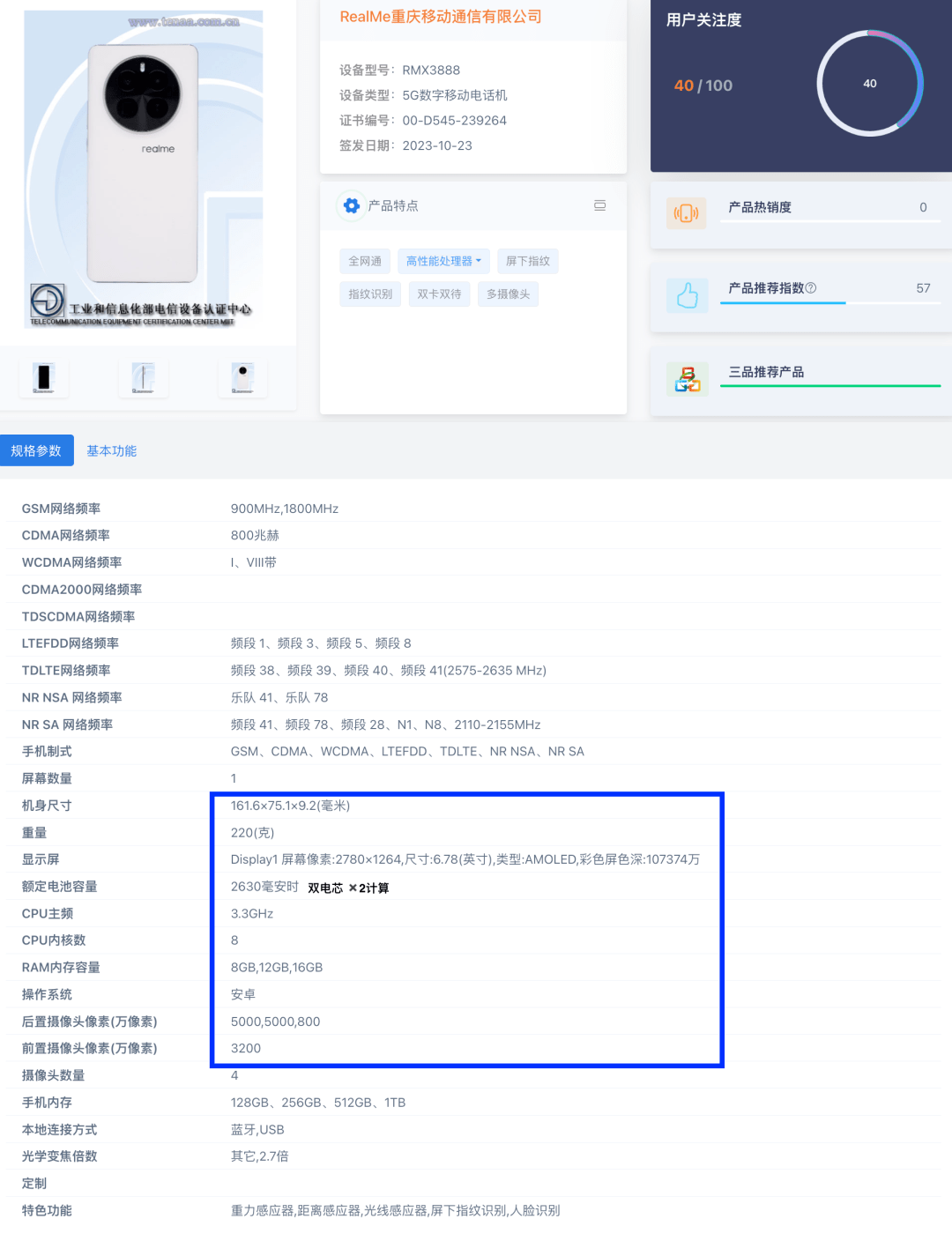Expand the 高性能处理器 dropdown tag
The width and height of the screenshot is (952, 1241).
click(x=443, y=261)
